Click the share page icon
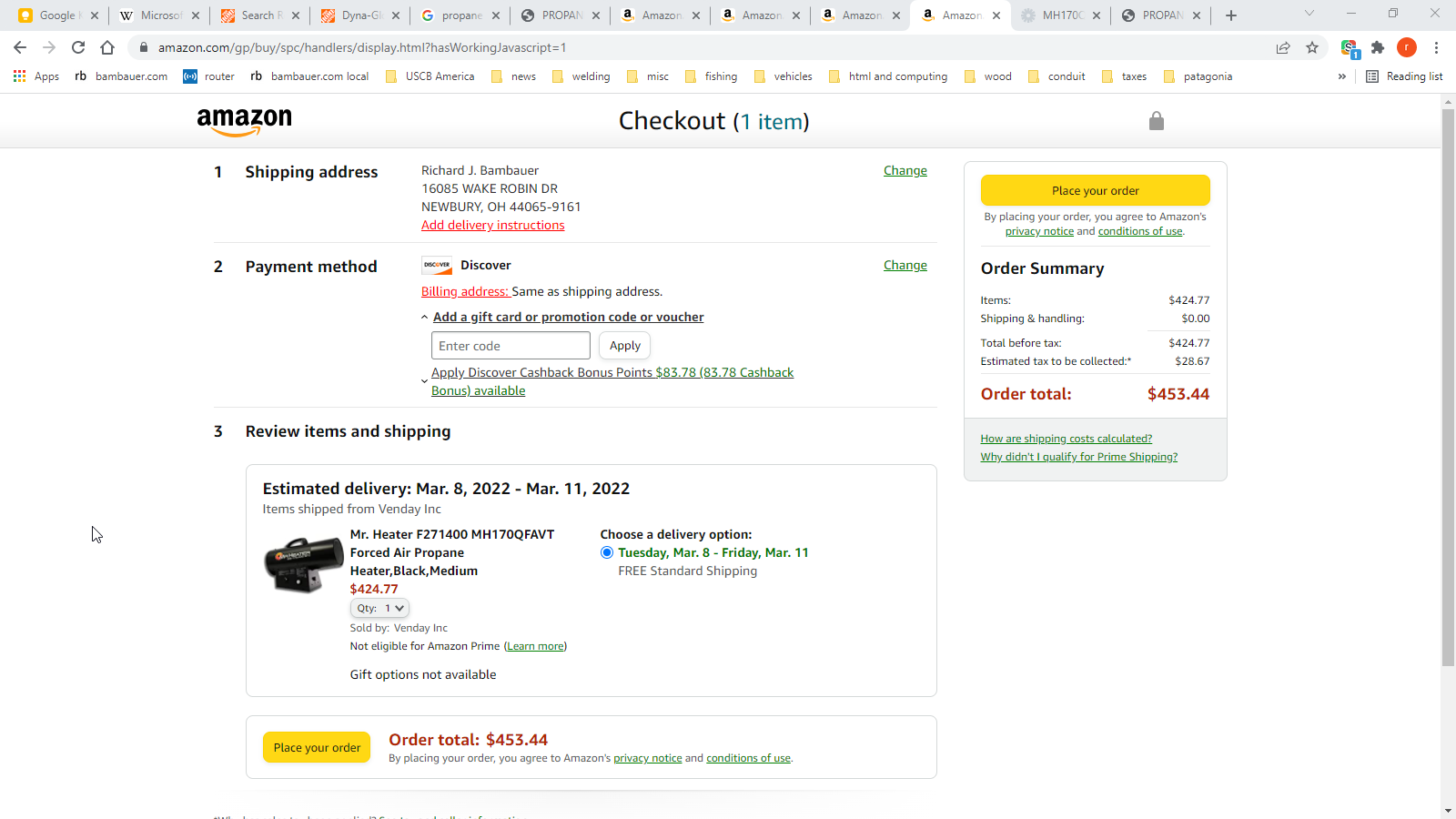The width and height of the screenshot is (1456, 819). click(x=1282, y=47)
